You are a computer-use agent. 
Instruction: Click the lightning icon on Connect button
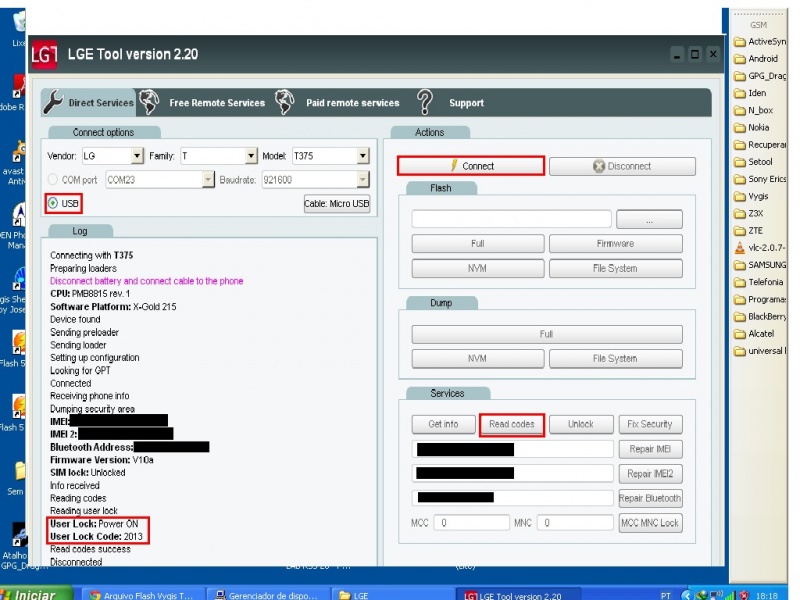454,165
